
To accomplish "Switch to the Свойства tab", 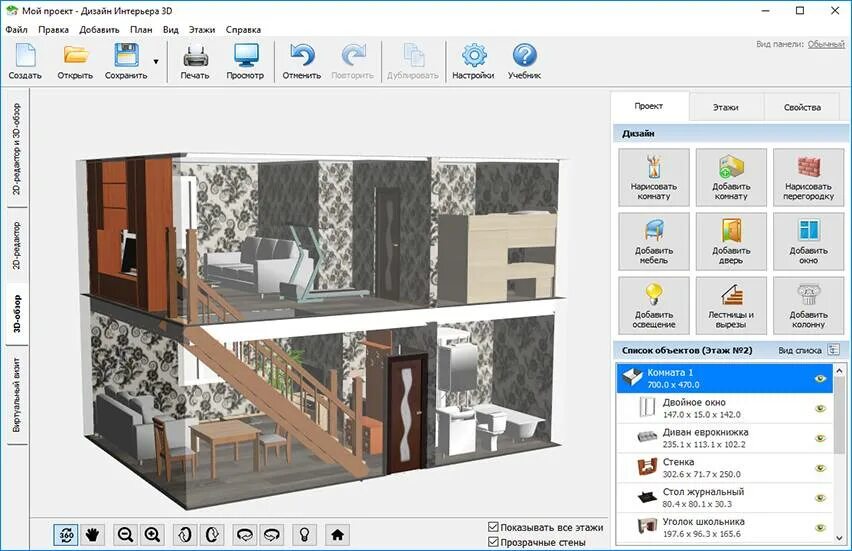I will [x=803, y=107].
